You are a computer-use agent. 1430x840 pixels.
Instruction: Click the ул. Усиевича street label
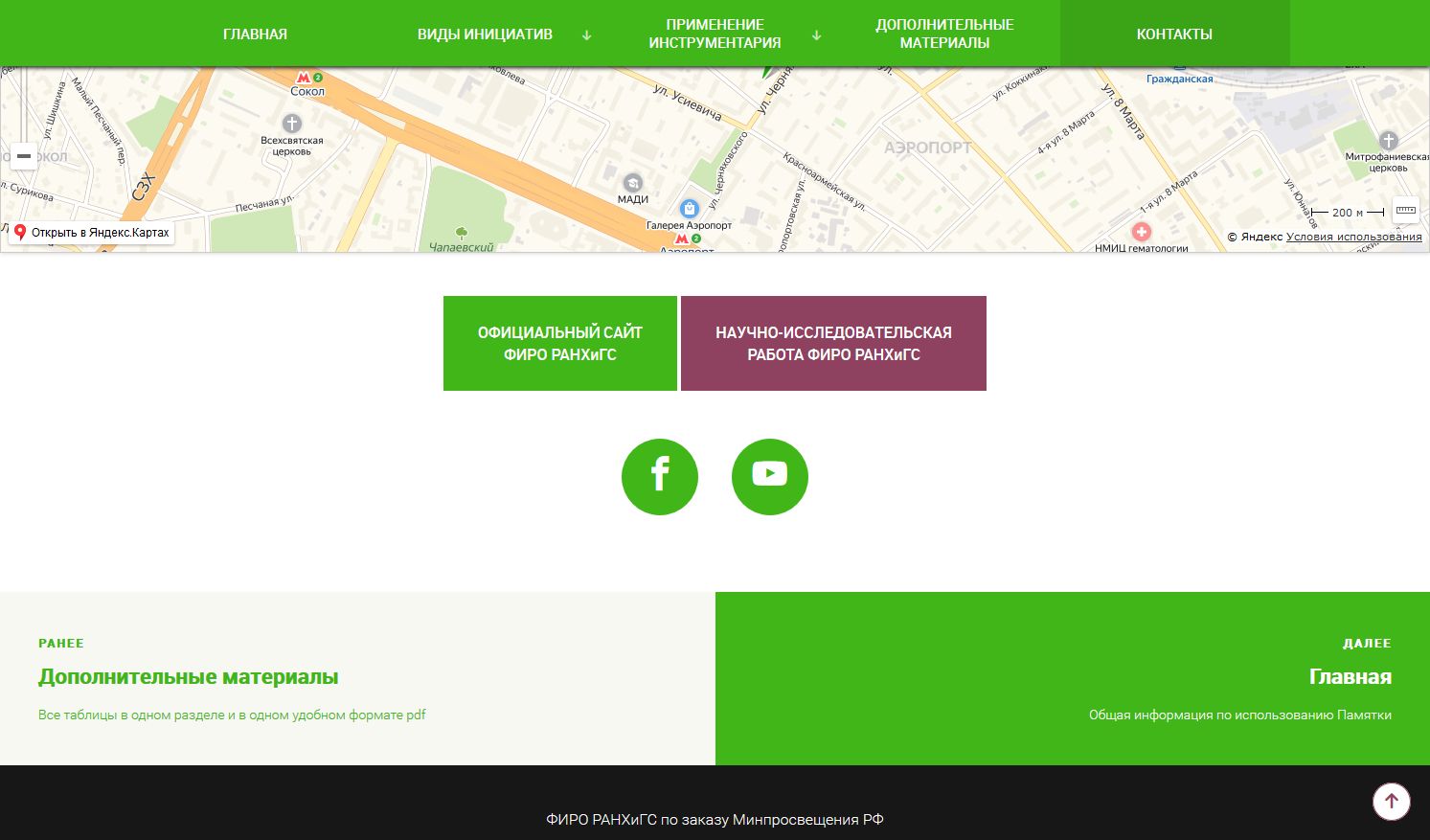(687, 102)
